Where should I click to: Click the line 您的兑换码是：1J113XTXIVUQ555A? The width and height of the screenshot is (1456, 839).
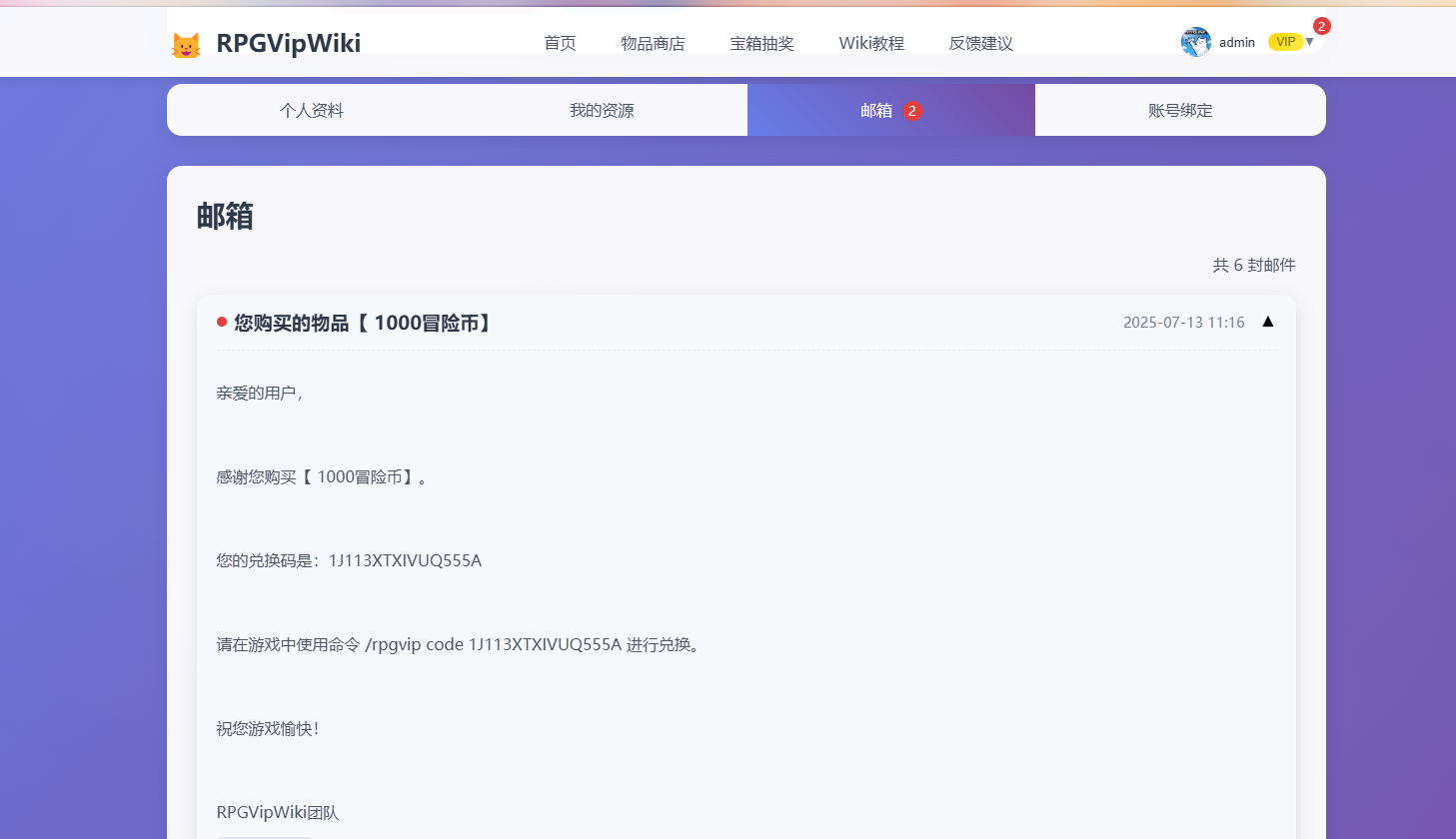[349, 560]
